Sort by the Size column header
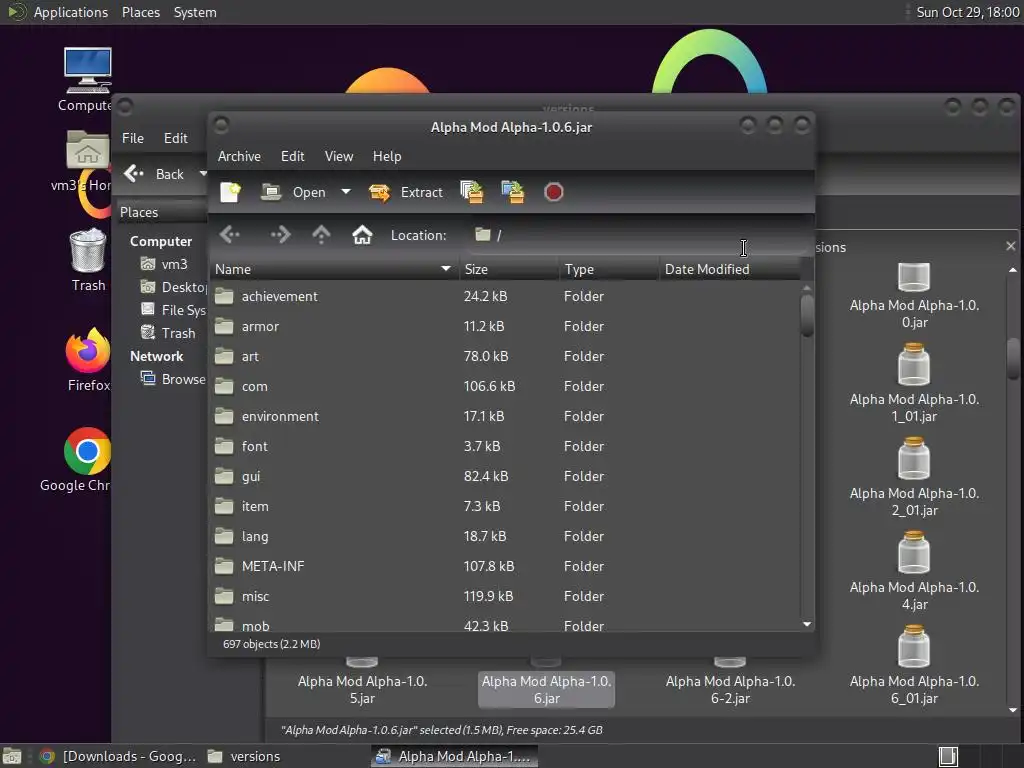1024x768 pixels. 508,269
